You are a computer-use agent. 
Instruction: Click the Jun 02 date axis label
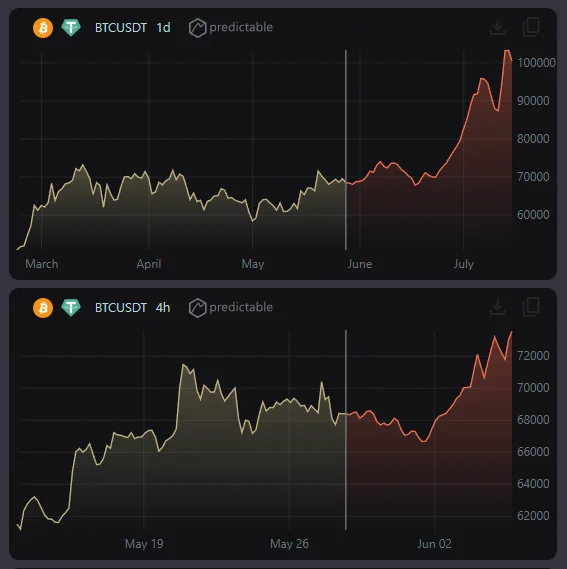click(435, 544)
